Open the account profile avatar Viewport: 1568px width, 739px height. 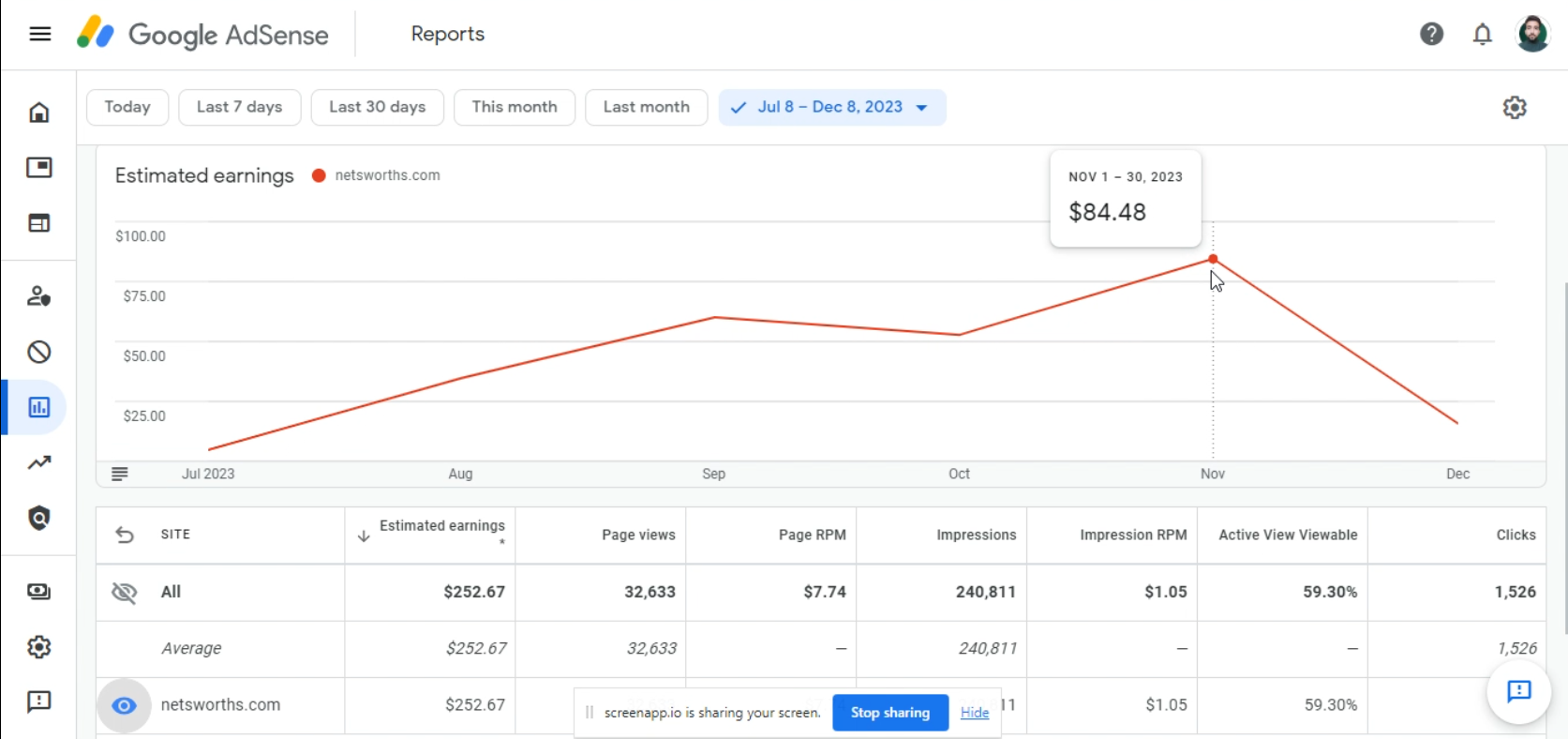pos(1532,35)
